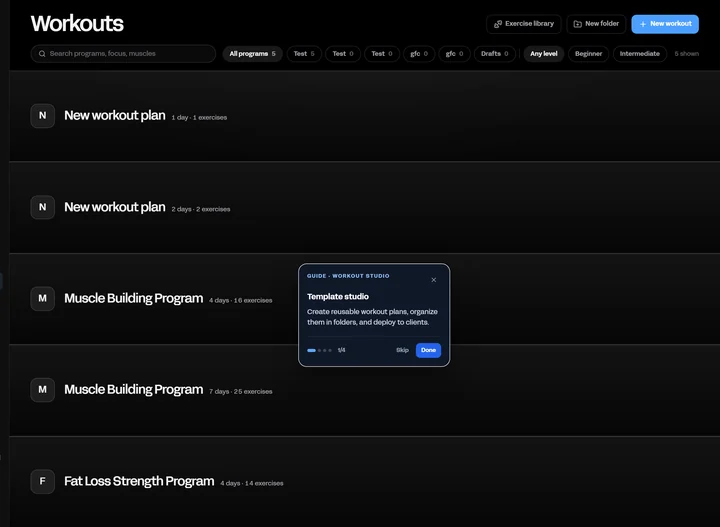The width and height of the screenshot is (720, 527).
Task: Click the M avatar of the 4 days program
Action: pyautogui.click(x=43, y=298)
